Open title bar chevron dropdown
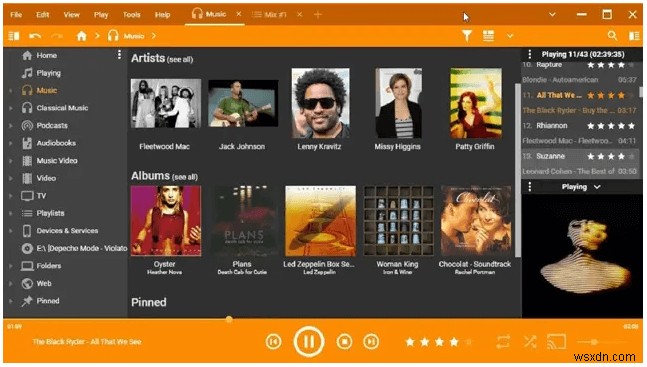 [x=552, y=15]
